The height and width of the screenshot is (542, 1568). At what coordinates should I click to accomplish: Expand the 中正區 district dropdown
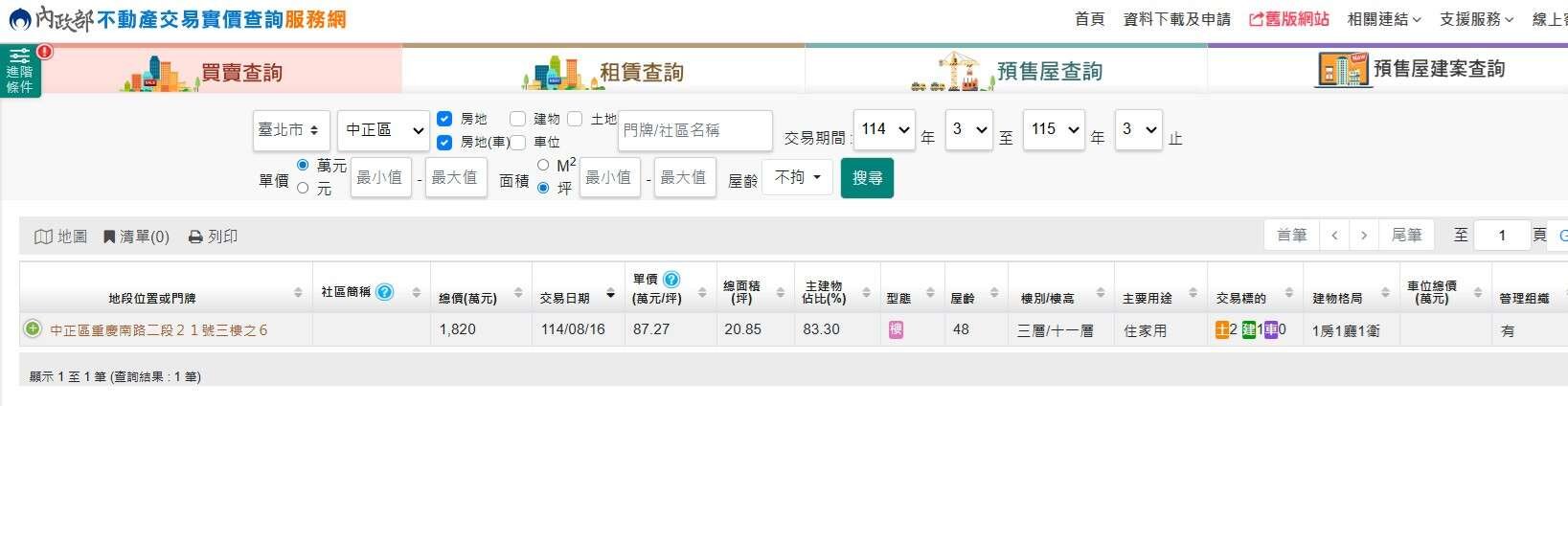pos(383,130)
